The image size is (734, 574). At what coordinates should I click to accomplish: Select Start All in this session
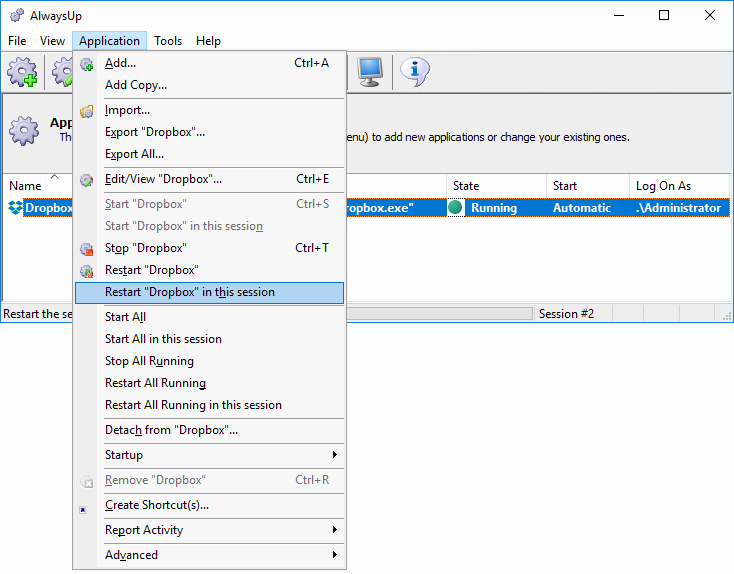(x=210, y=339)
